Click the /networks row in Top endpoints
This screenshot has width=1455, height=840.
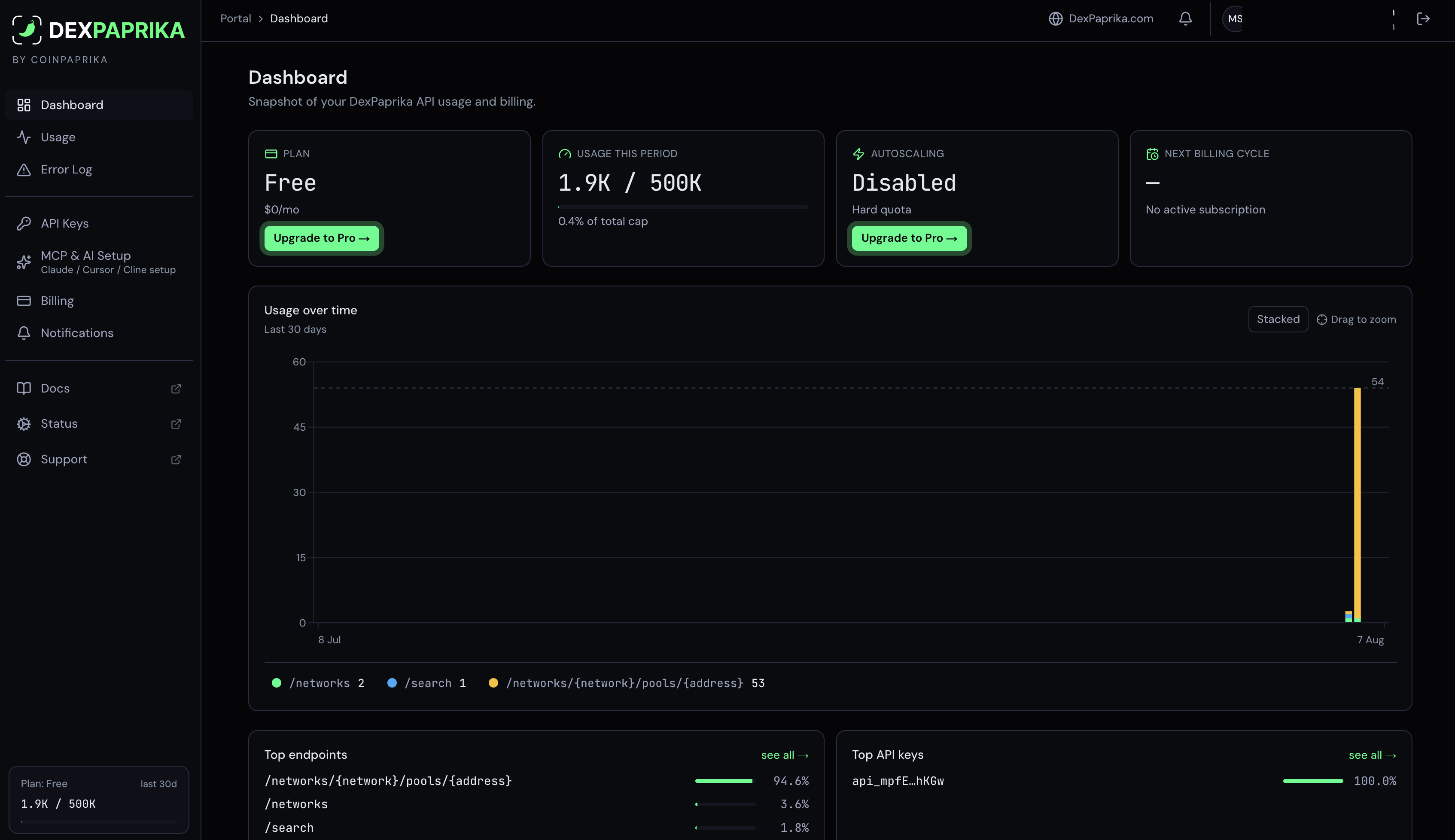(x=536, y=804)
